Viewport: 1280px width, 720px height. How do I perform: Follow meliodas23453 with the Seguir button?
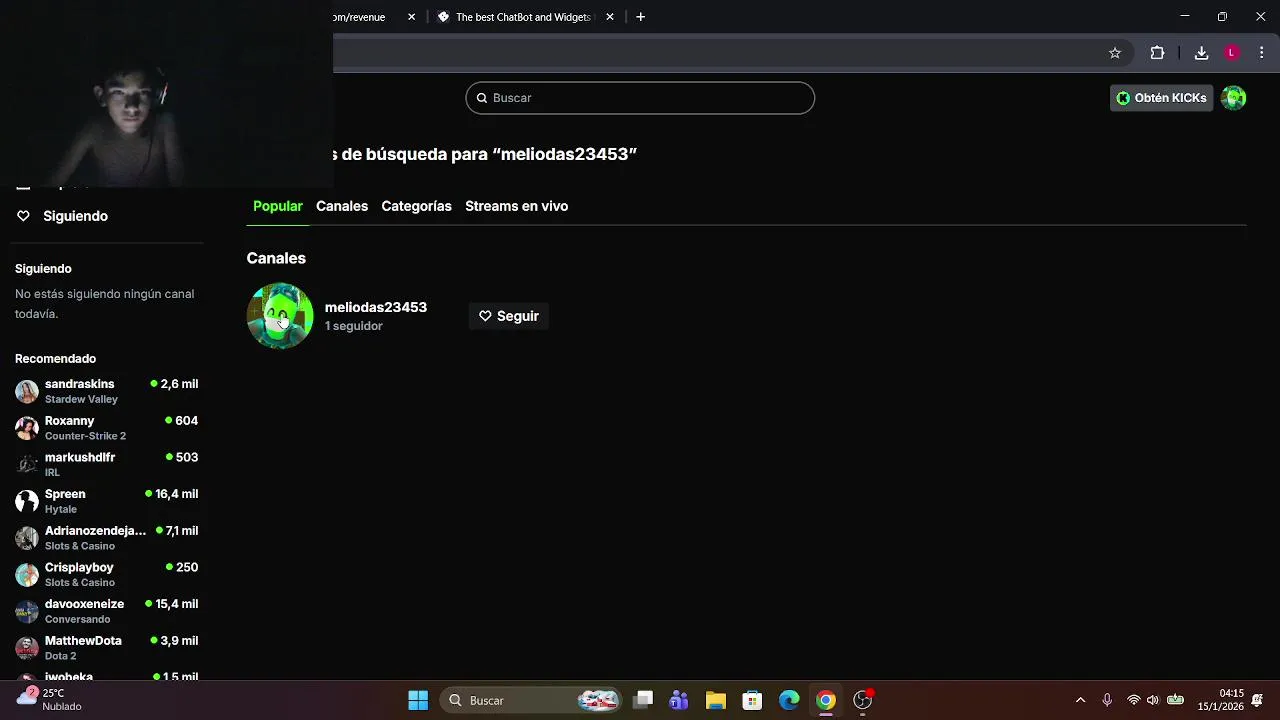[x=509, y=316]
